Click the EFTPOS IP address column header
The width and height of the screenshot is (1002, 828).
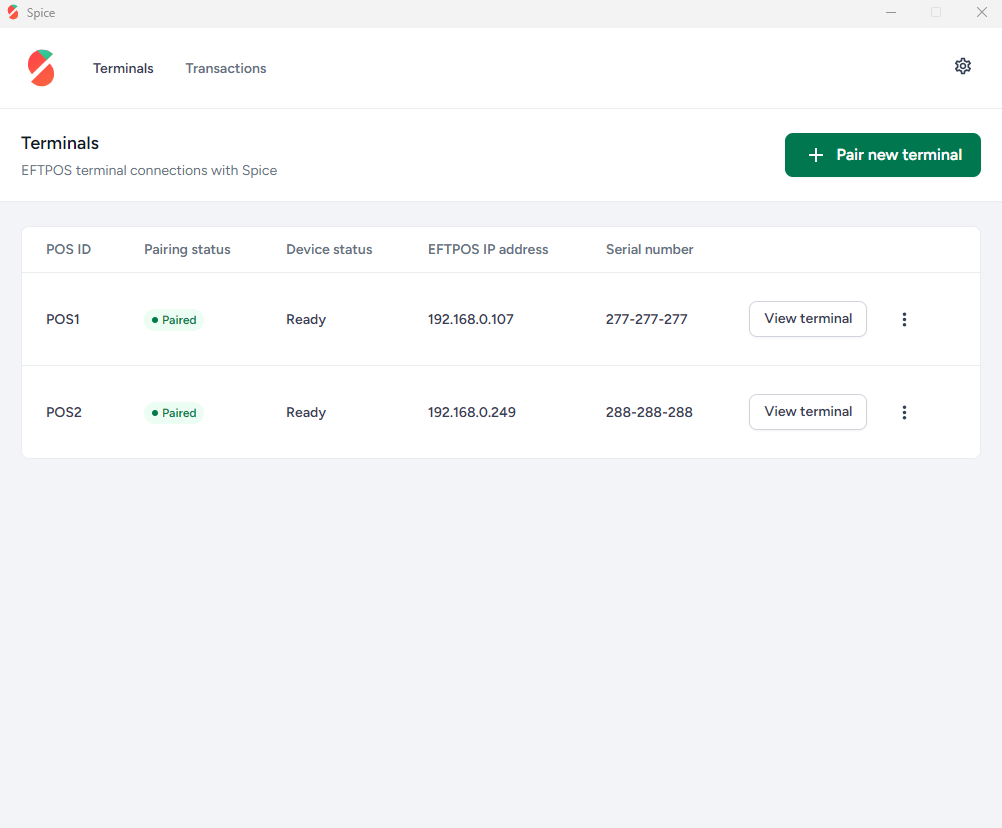[x=488, y=249]
